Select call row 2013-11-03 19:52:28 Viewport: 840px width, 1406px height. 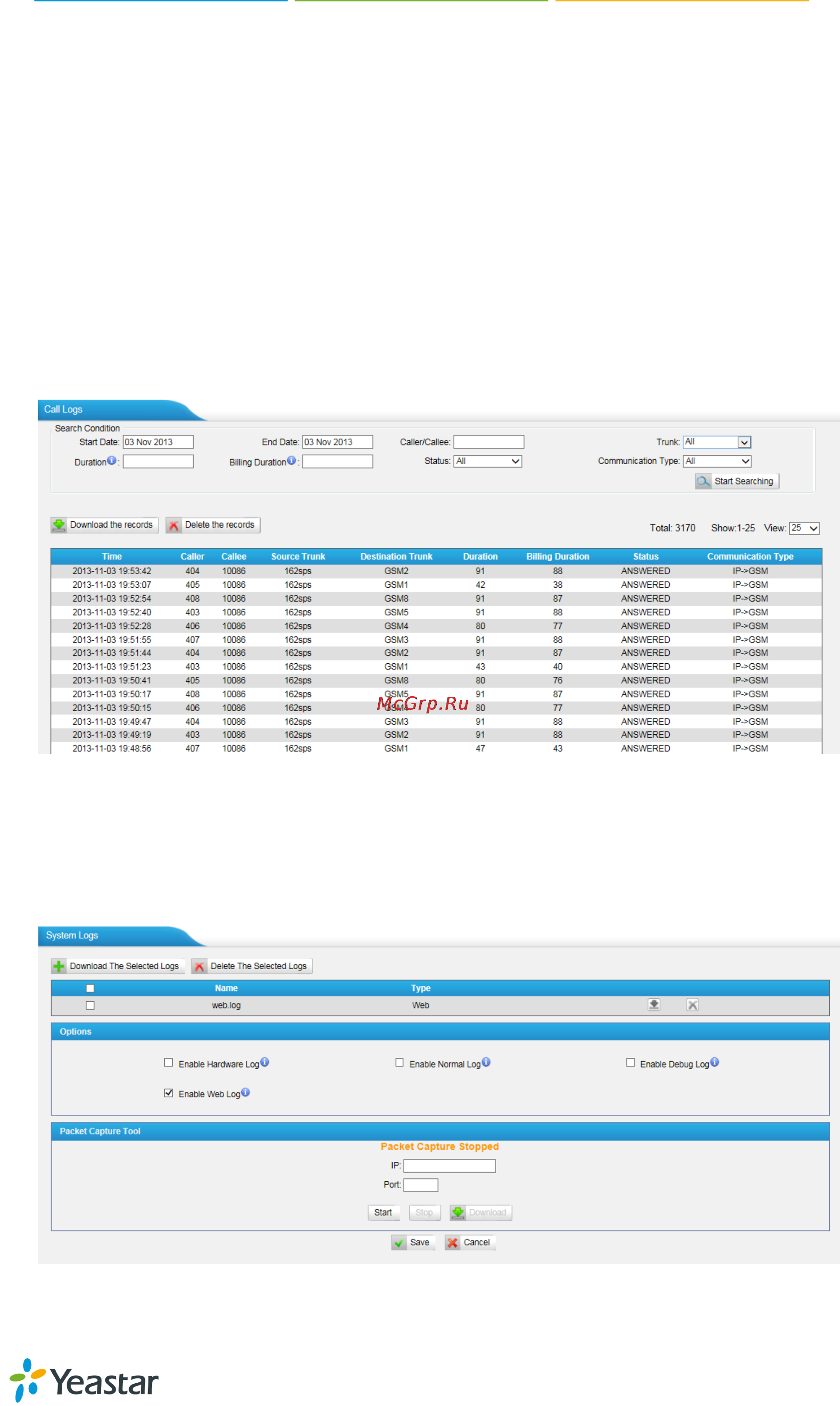tap(436, 626)
